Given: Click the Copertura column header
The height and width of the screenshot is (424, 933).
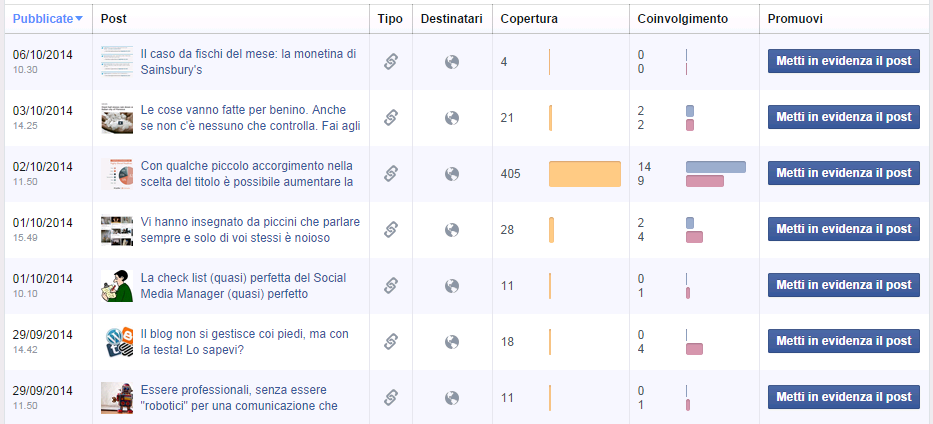Looking at the screenshot, I should click(x=529, y=19).
